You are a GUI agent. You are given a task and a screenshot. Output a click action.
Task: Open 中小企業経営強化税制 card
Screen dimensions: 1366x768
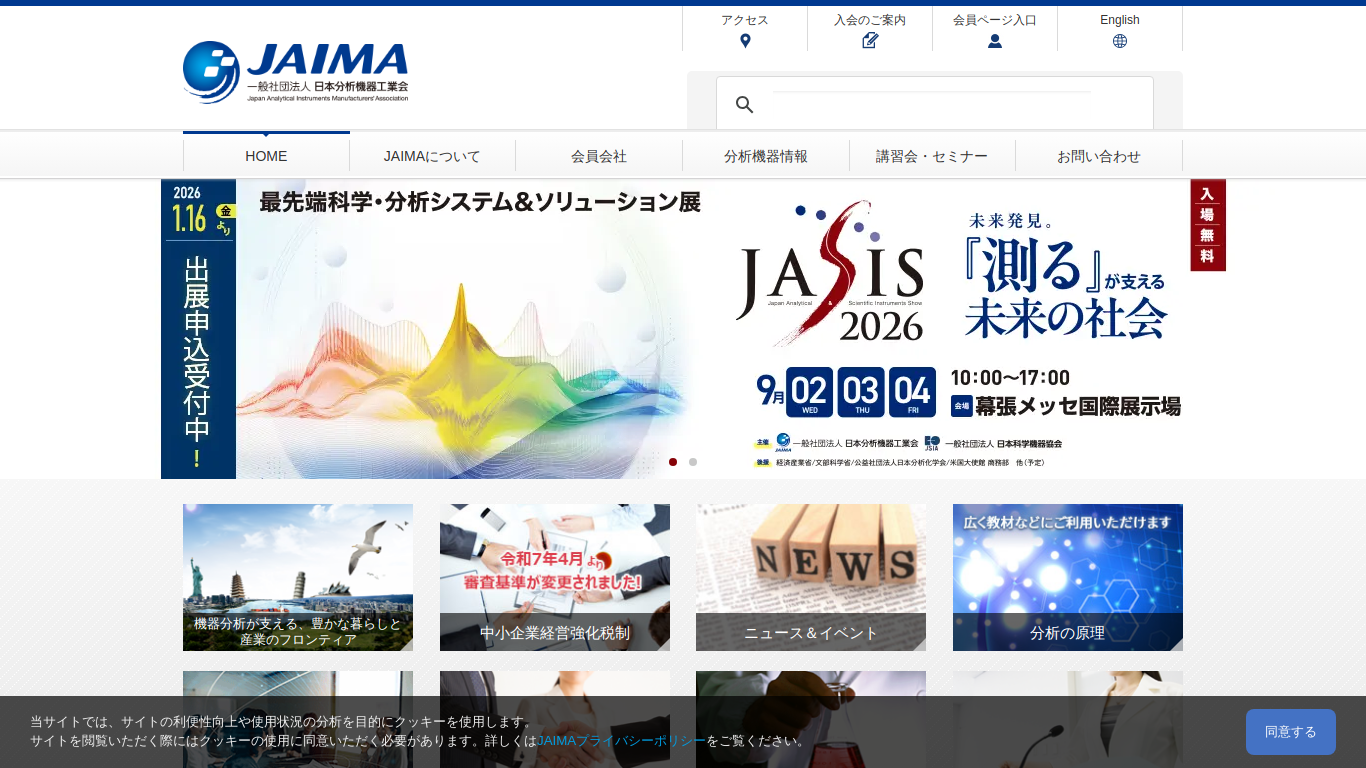pos(555,577)
